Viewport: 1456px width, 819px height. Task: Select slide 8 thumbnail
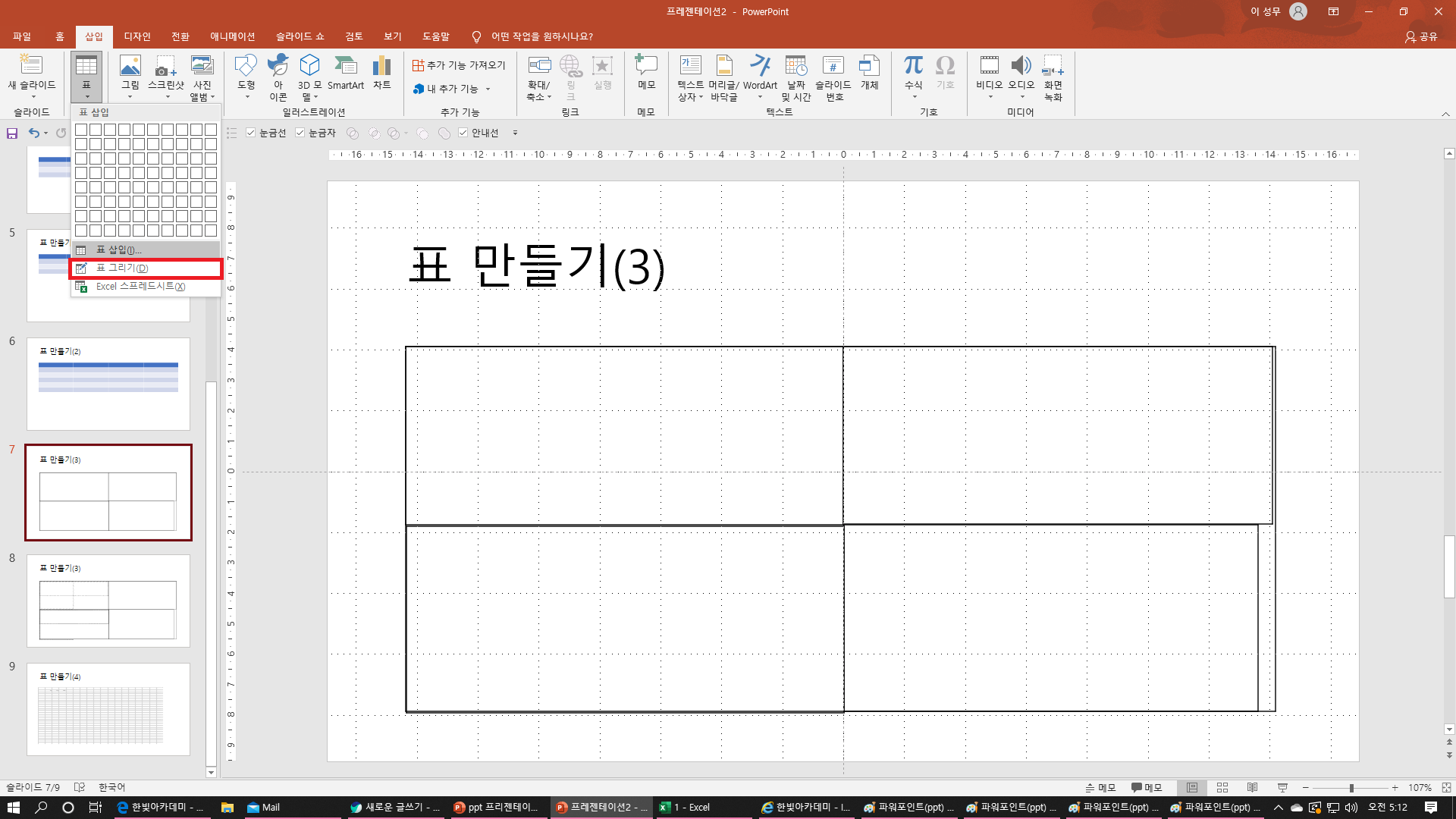(108, 601)
